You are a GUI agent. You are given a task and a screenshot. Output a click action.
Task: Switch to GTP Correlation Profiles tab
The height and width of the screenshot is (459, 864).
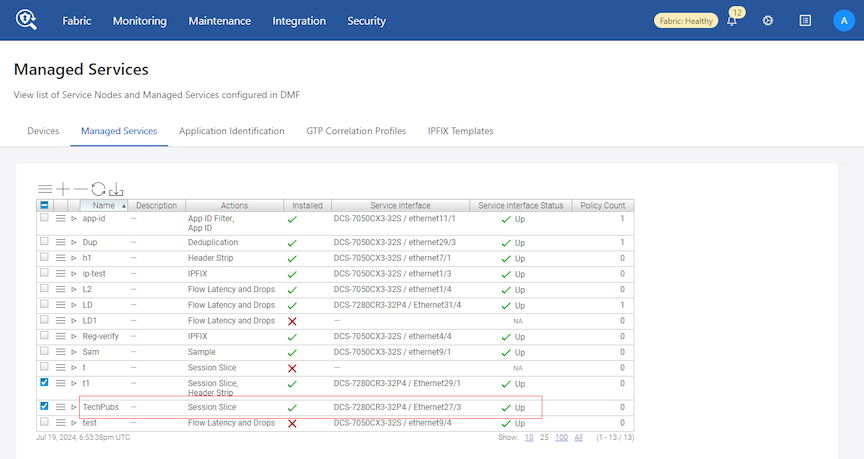pyautogui.click(x=356, y=131)
